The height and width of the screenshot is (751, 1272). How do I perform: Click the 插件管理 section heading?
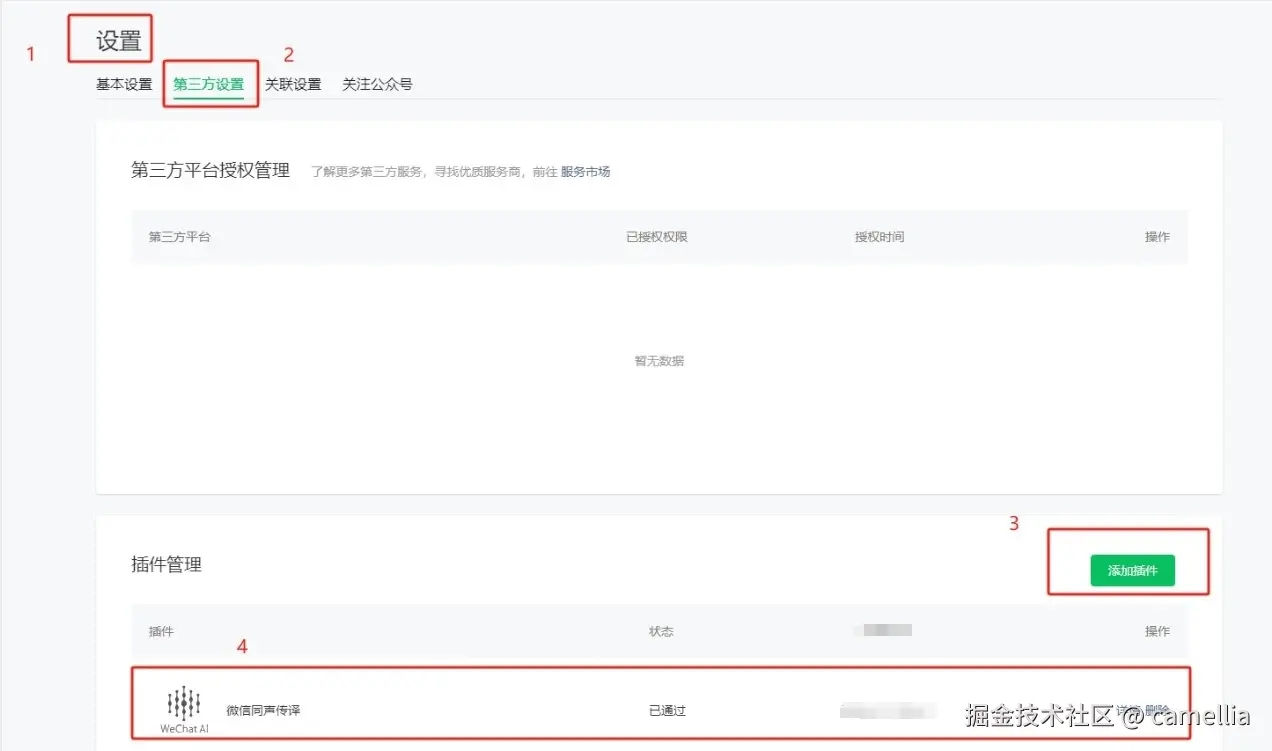click(166, 565)
